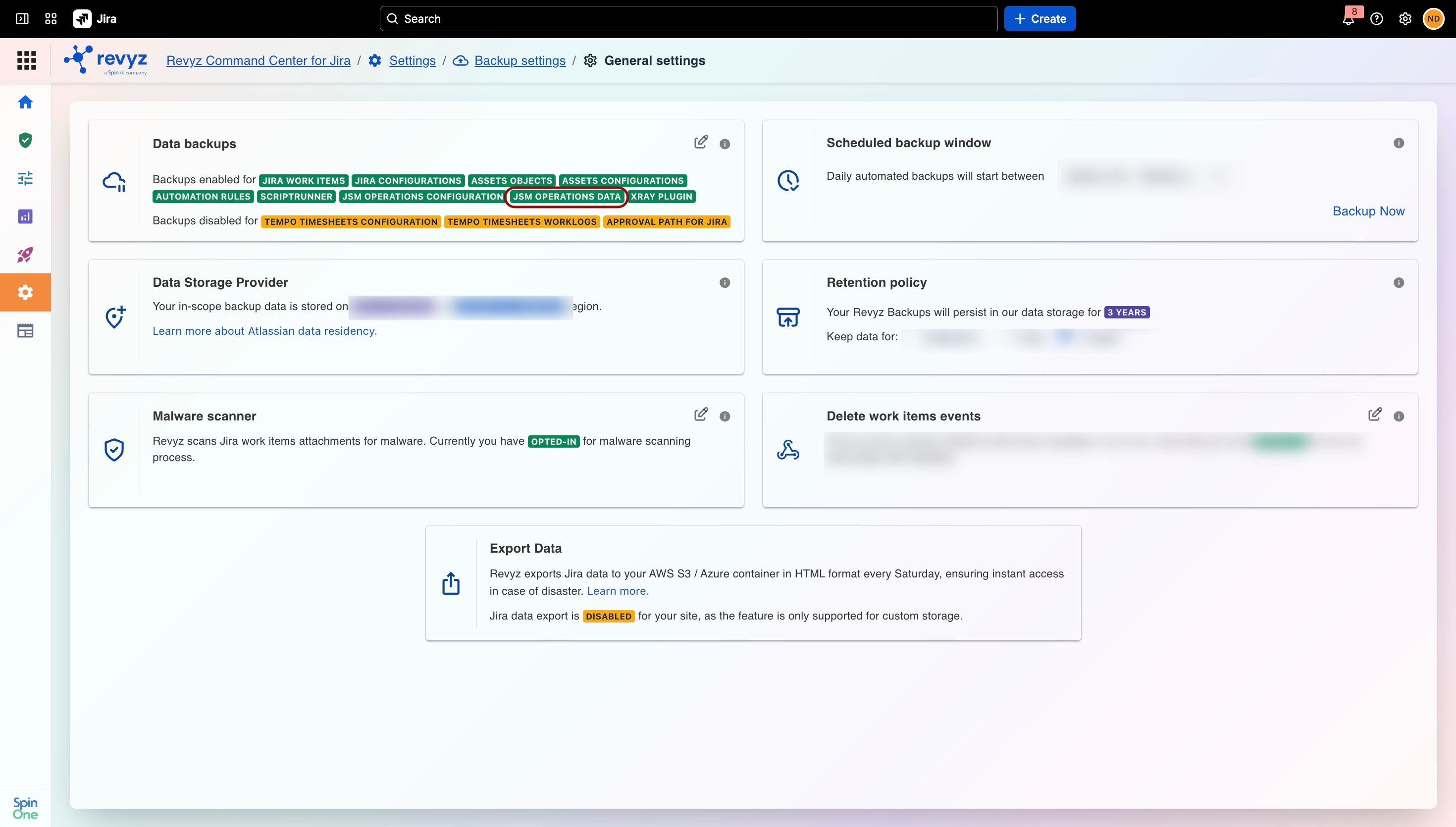
Task: Click the Backup Now link
Action: click(1368, 211)
